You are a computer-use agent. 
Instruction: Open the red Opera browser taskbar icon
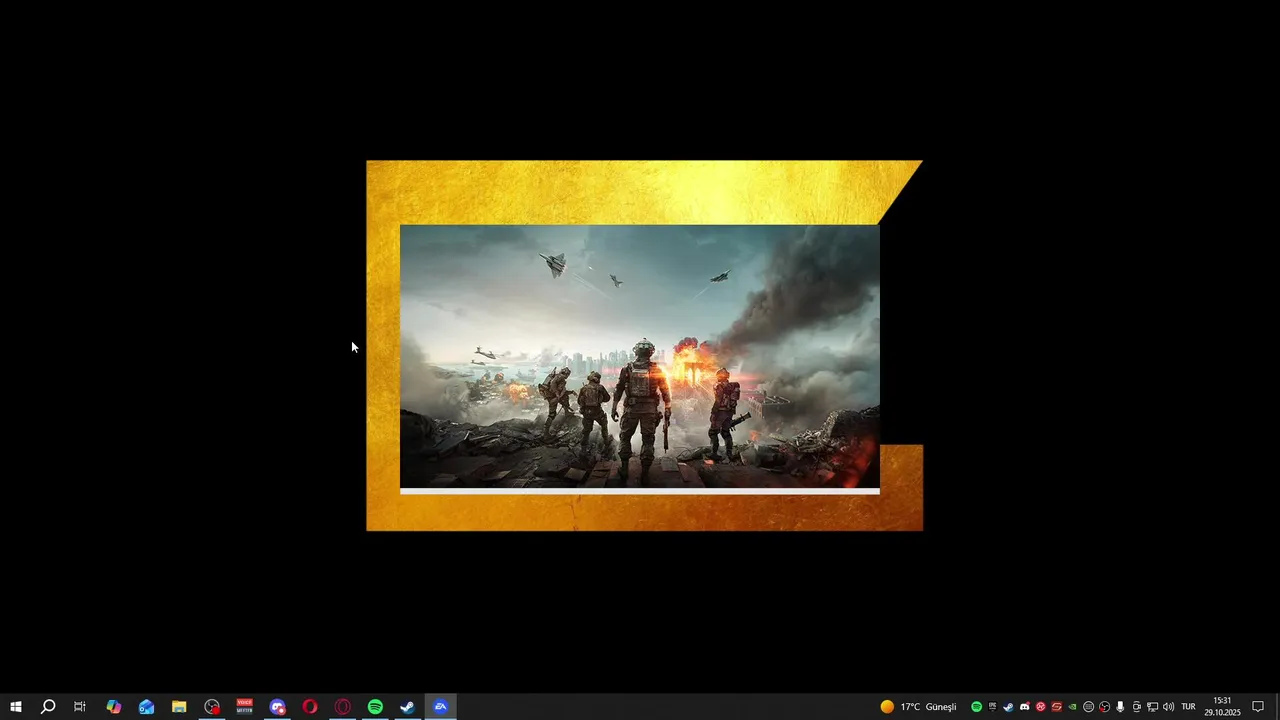pyautogui.click(x=310, y=707)
